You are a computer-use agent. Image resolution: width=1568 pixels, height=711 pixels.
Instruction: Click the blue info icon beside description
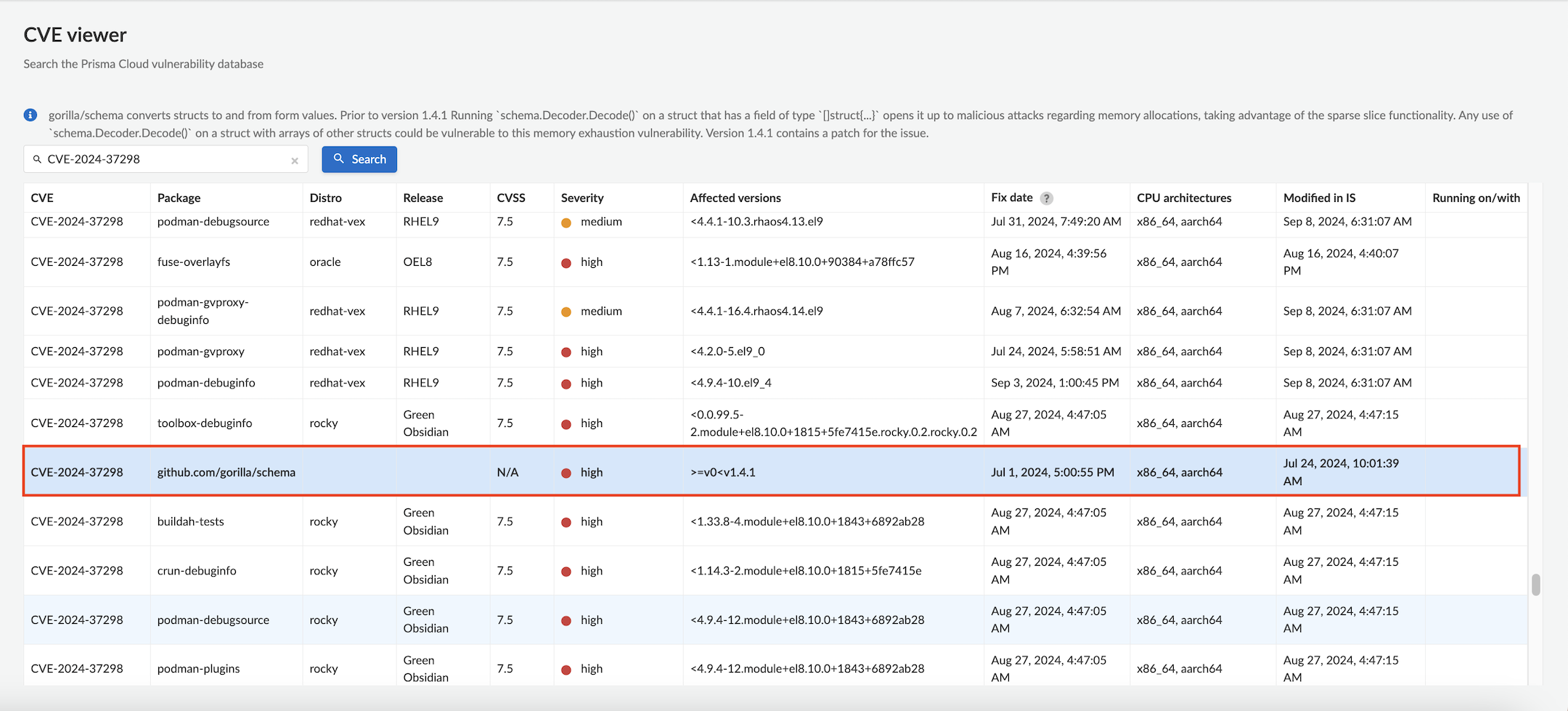(30, 115)
